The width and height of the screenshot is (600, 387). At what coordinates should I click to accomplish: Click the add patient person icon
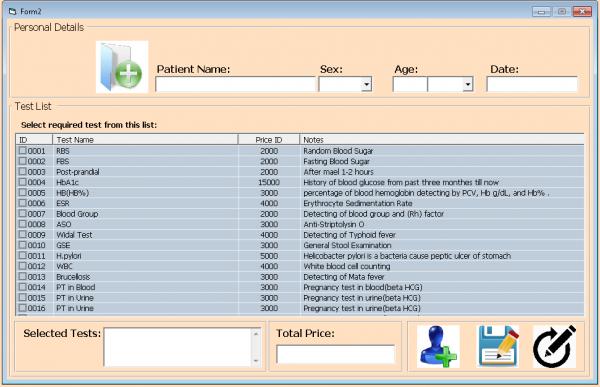click(438, 346)
